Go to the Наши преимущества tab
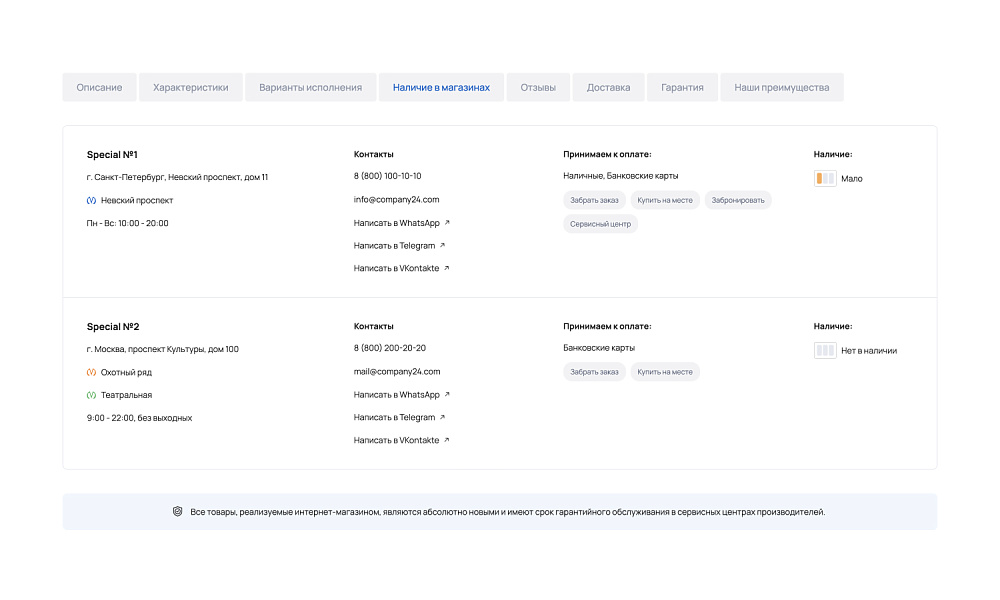This screenshot has width=1000, height=600. click(x=781, y=88)
